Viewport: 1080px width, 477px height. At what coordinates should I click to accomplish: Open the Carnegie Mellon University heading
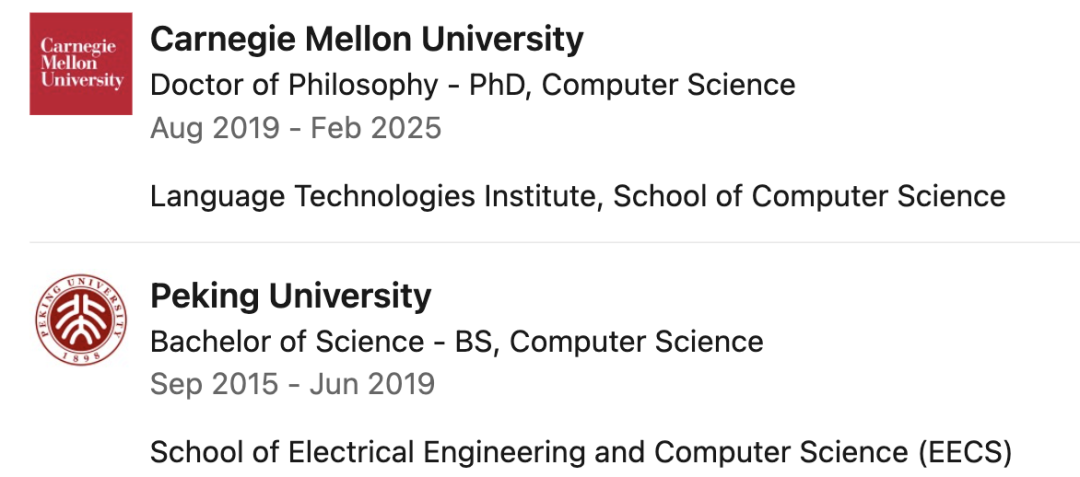pos(366,40)
